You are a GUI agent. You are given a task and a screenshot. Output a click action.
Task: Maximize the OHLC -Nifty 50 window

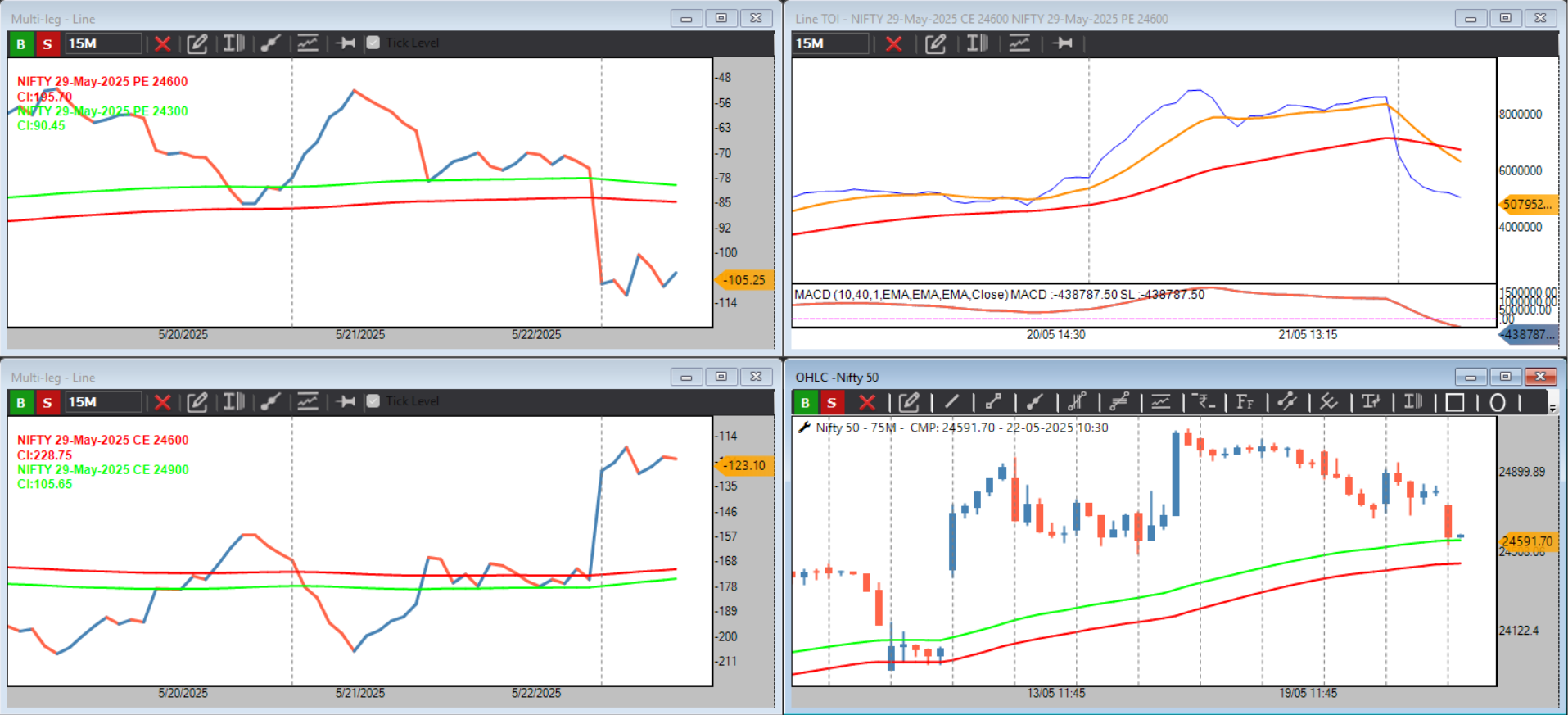click(x=1506, y=377)
